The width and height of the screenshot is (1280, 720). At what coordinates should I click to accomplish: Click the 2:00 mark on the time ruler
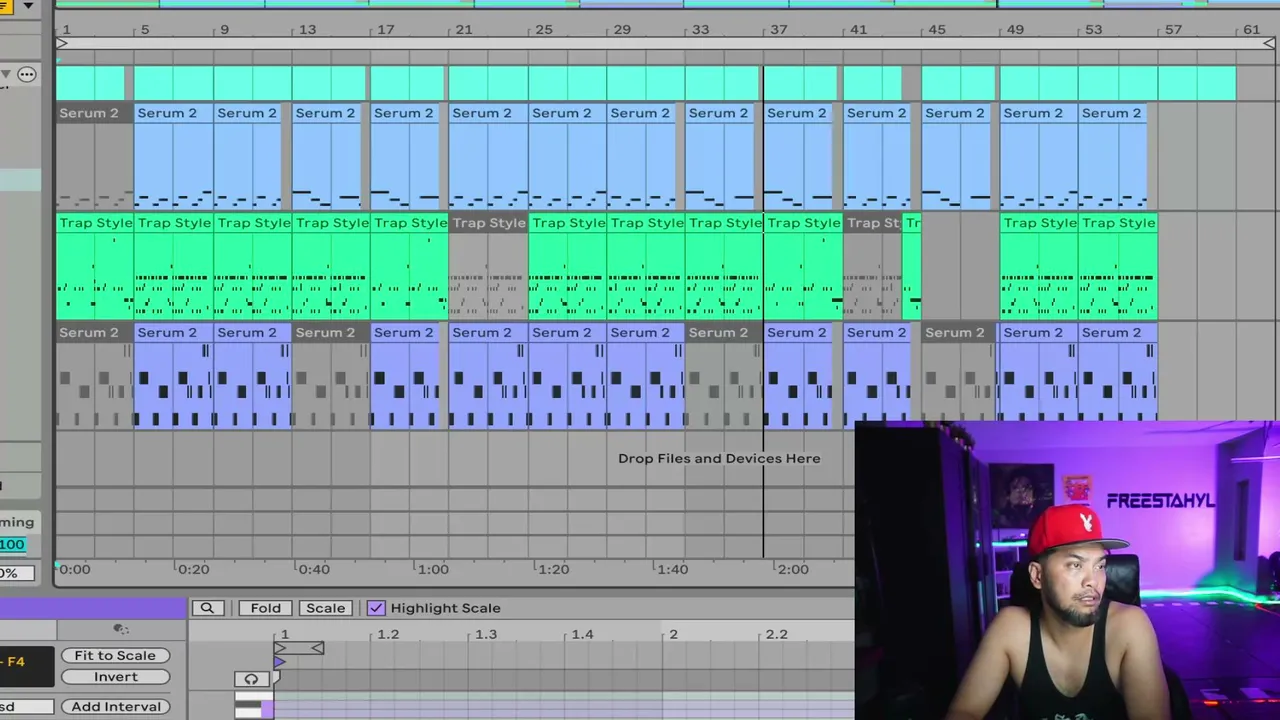(x=793, y=569)
